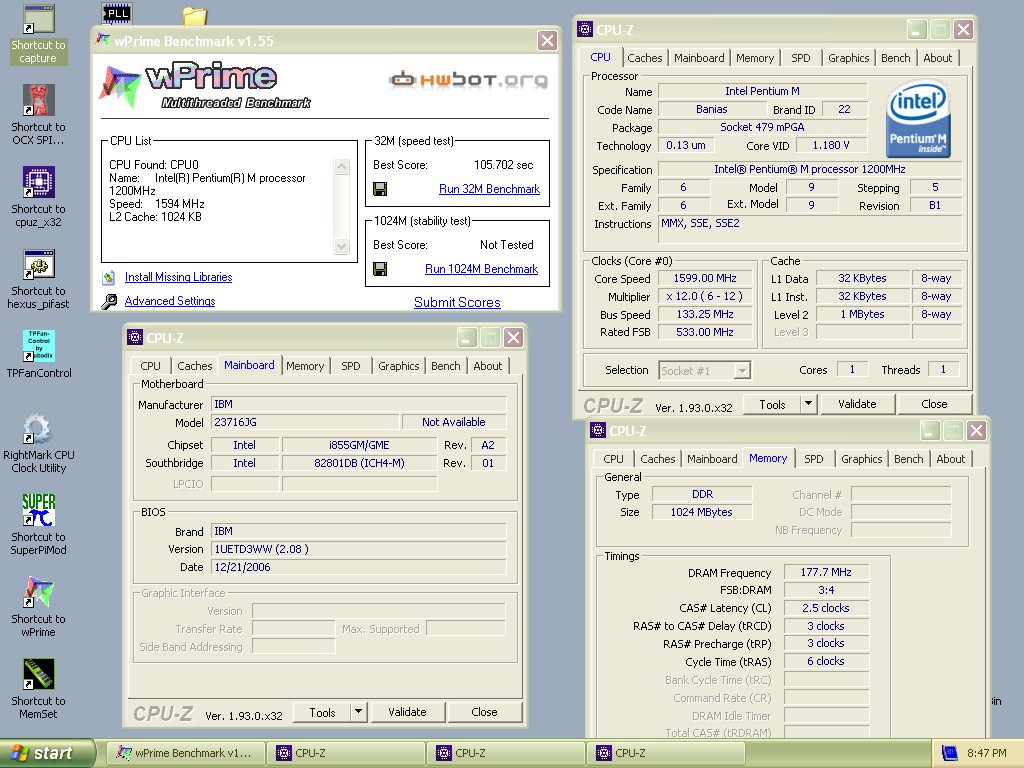Click Run 1024M Benchmark link
Screen dimensions: 1024x768
[481, 269]
